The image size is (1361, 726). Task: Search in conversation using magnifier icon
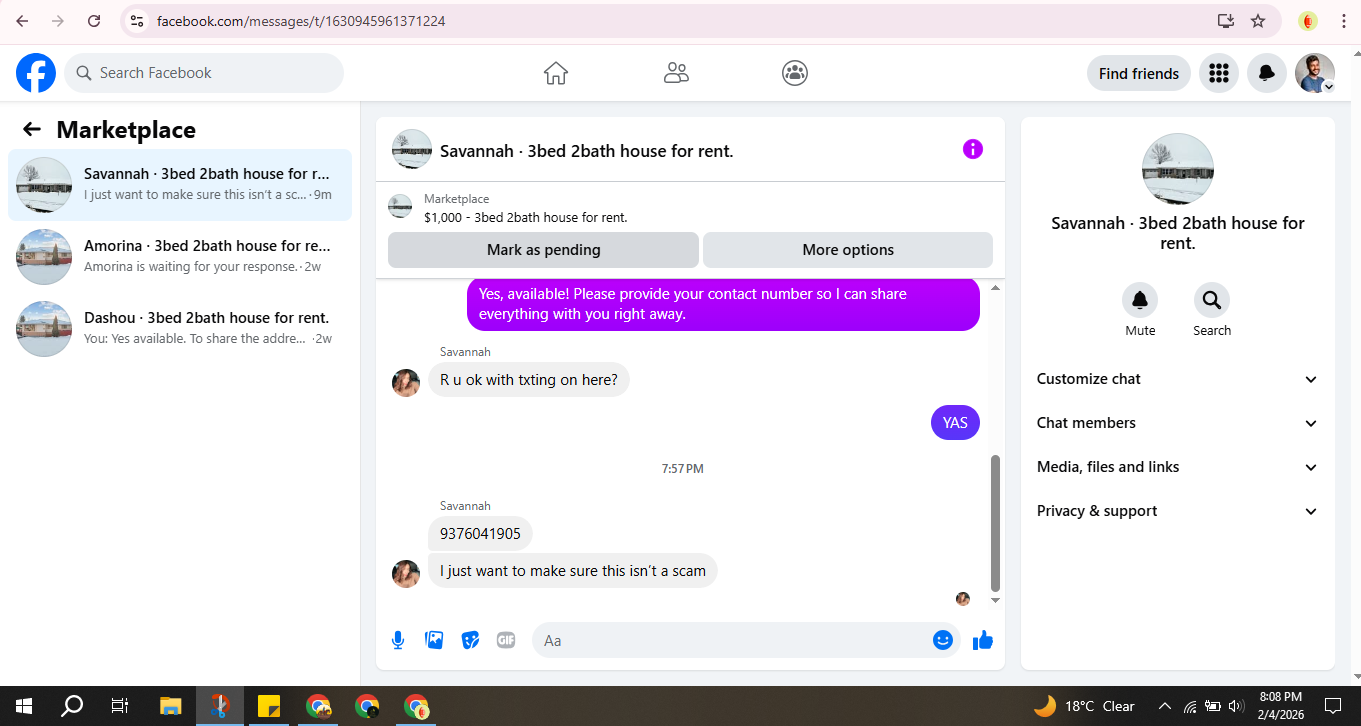point(1211,300)
